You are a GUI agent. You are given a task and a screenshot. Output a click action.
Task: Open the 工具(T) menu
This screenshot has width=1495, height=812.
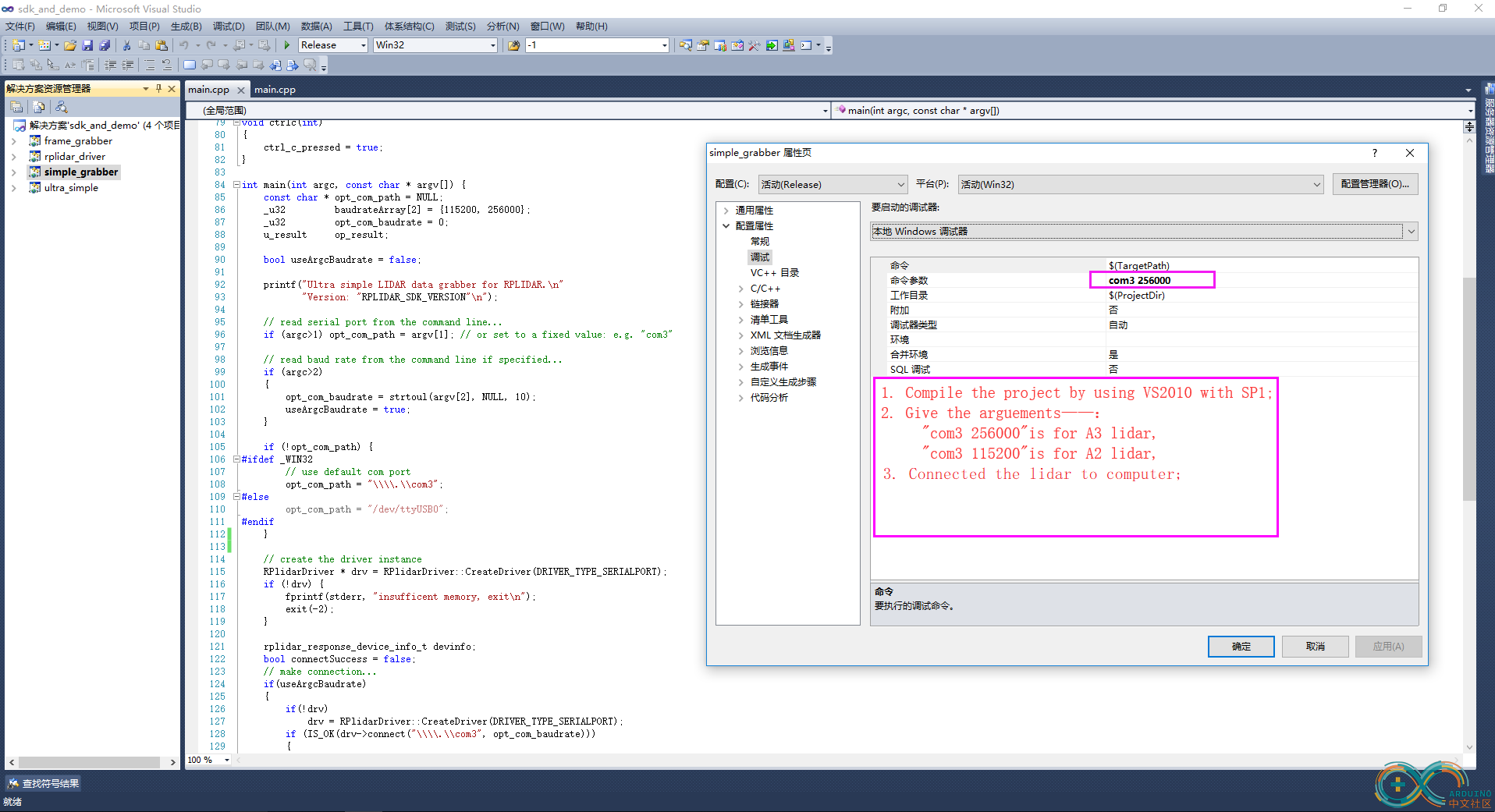tap(358, 27)
